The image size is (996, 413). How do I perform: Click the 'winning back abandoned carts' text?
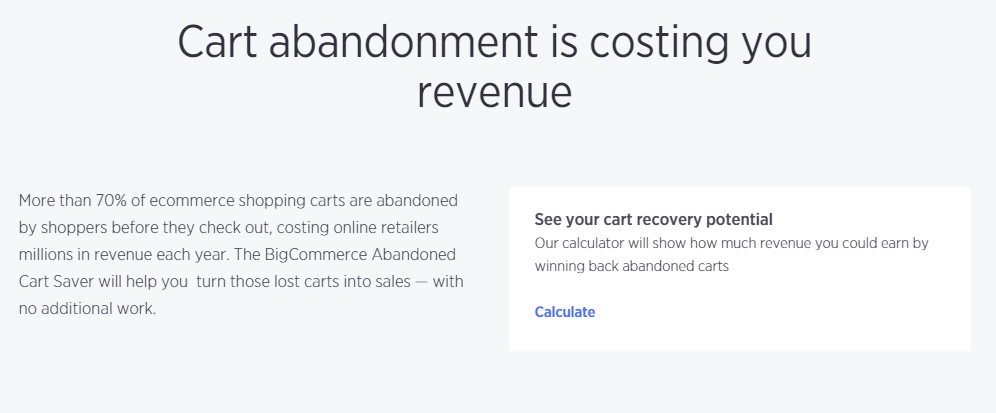point(631,266)
